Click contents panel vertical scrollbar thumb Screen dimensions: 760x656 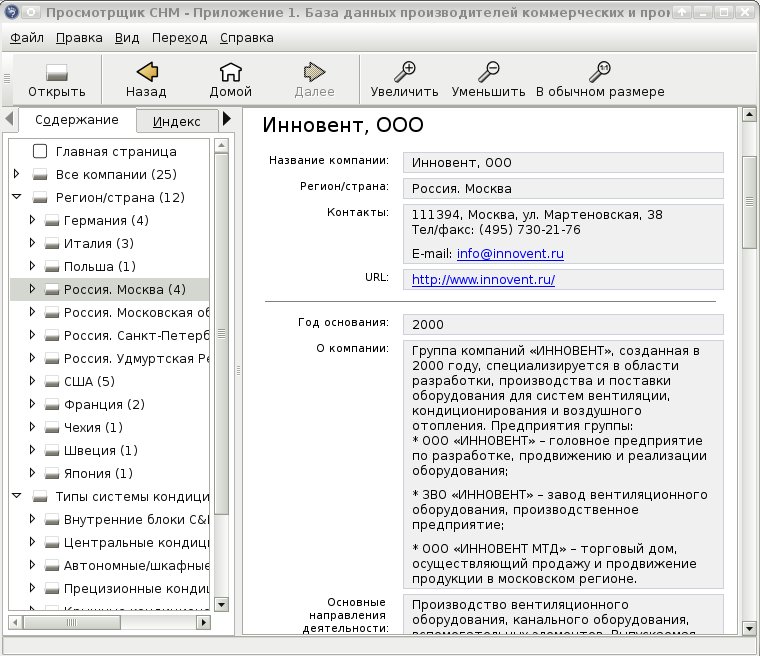[222, 334]
